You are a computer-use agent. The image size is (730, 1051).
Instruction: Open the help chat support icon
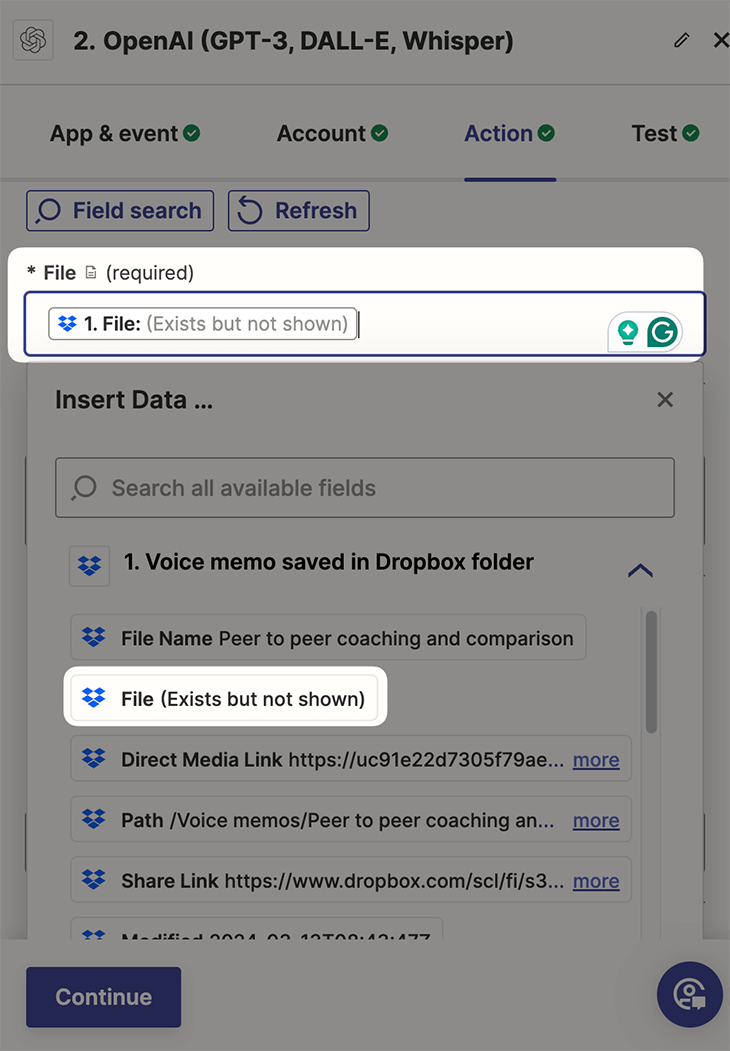point(690,994)
